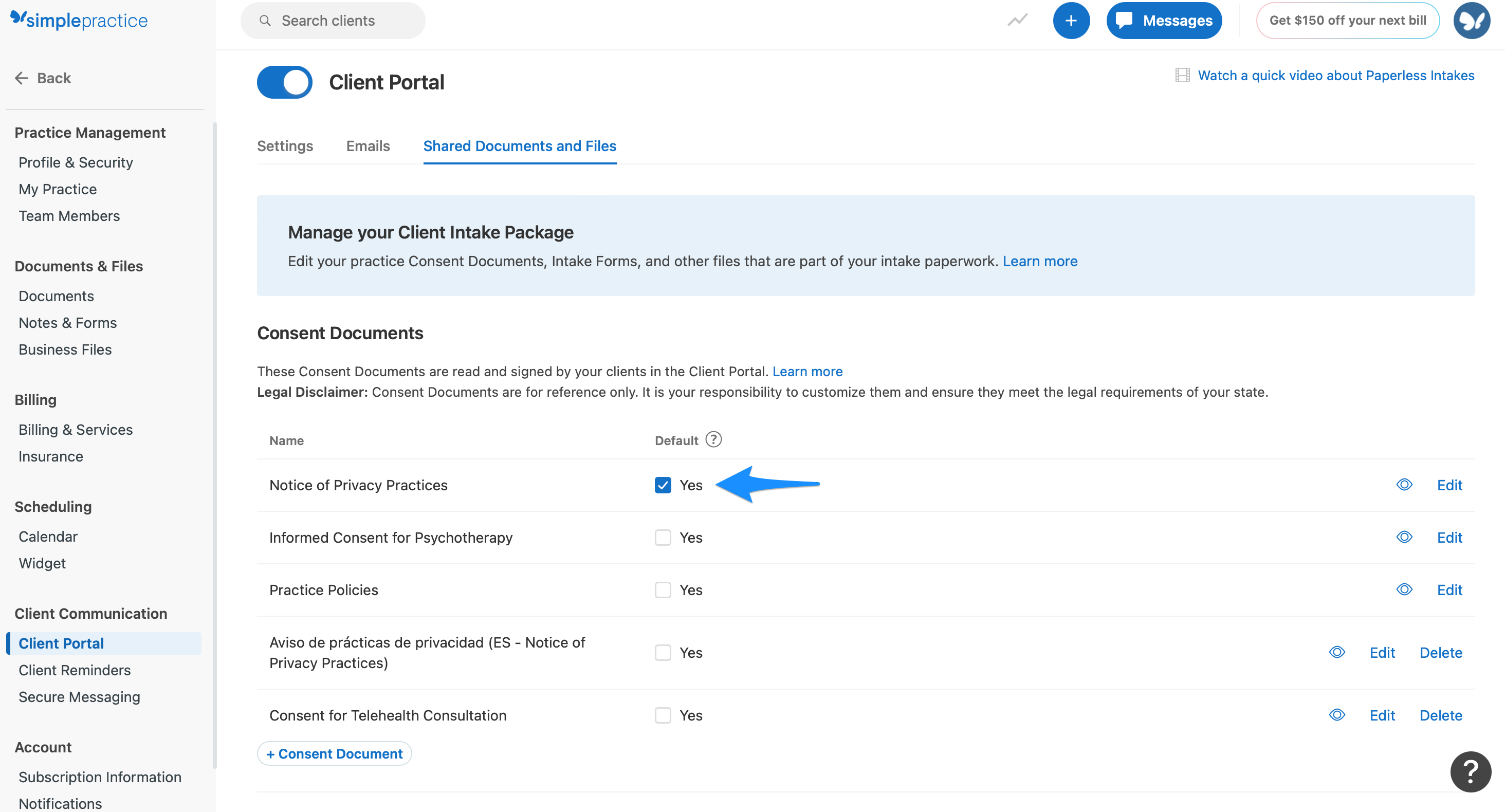This screenshot has width=1505, height=812.
Task: Switch to the Emails tab
Action: pyautogui.click(x=368, y=146)
